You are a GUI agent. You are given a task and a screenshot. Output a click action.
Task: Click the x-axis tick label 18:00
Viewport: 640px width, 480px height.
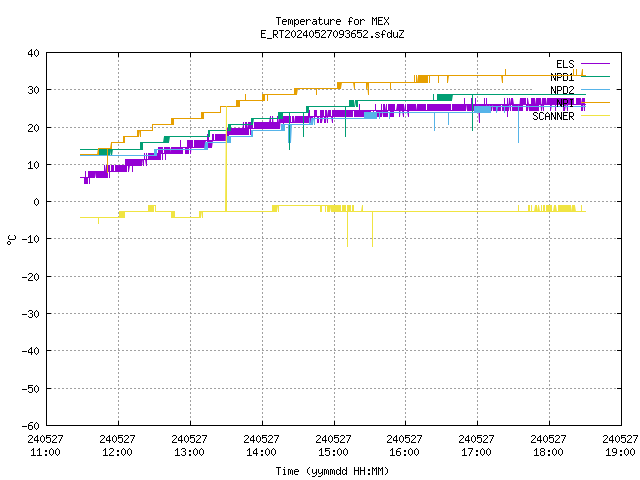549,452
